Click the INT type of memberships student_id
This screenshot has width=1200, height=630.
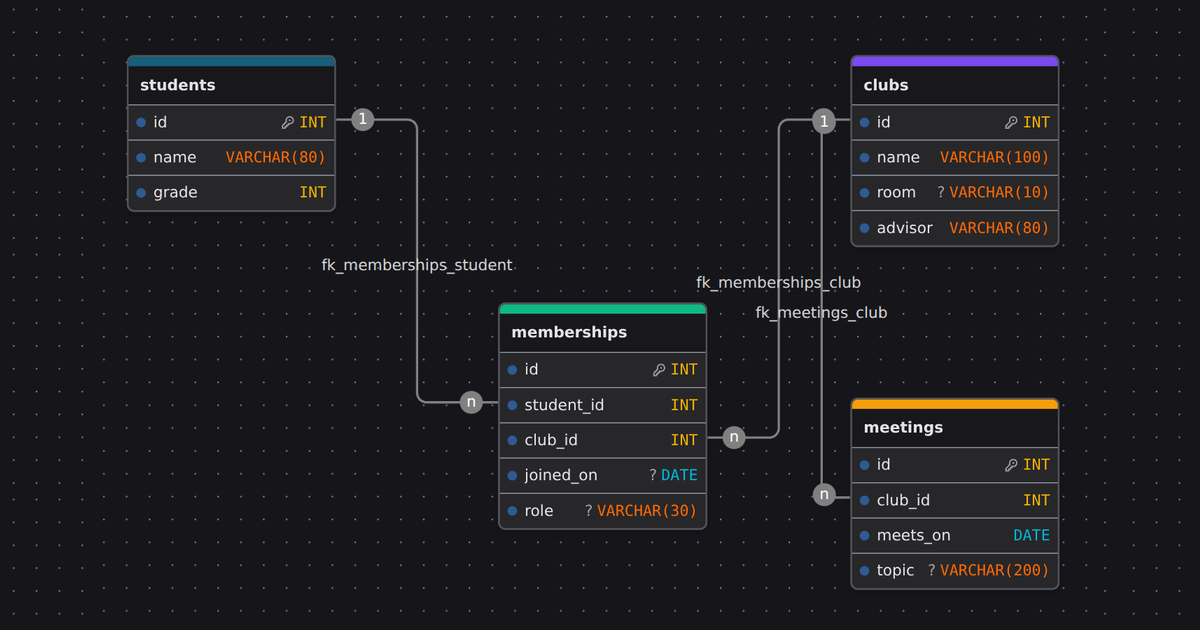coord(684,405)
